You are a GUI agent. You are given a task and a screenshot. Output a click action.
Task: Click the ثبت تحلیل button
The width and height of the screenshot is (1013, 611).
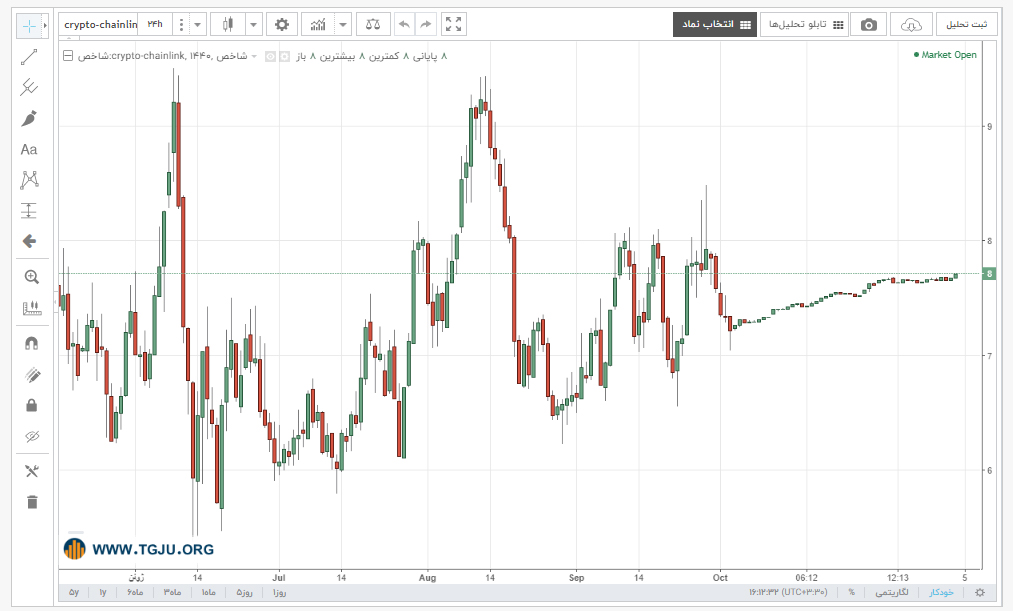pyautogui.click(x=966, y=25)
